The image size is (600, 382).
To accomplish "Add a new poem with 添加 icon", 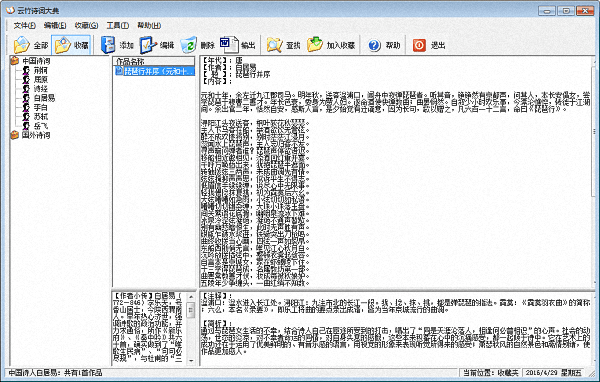I will point(117,45).
